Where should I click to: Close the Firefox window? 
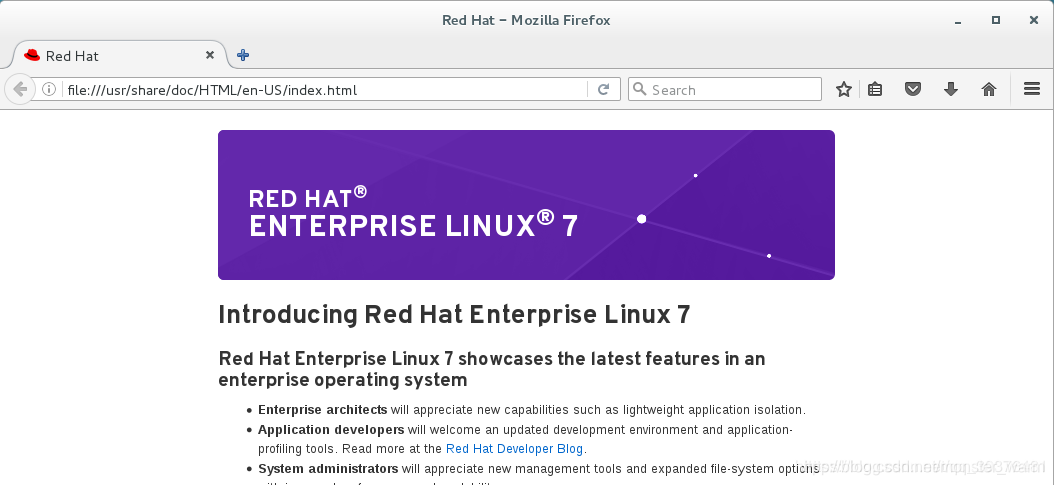1035,20
